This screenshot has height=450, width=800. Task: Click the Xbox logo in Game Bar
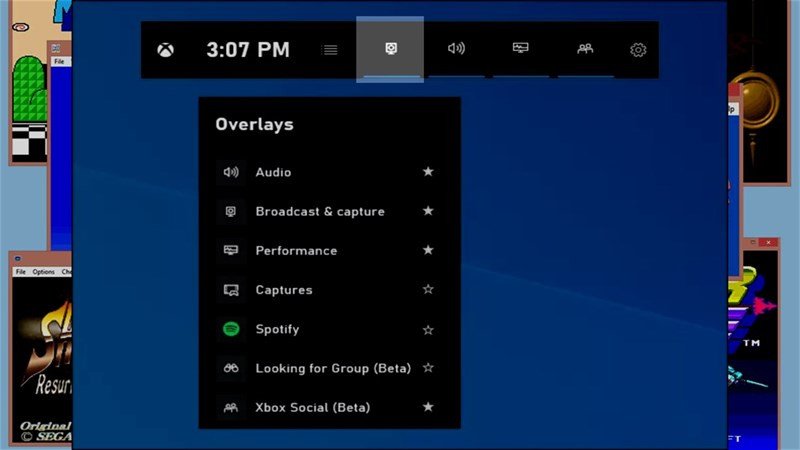165,49
